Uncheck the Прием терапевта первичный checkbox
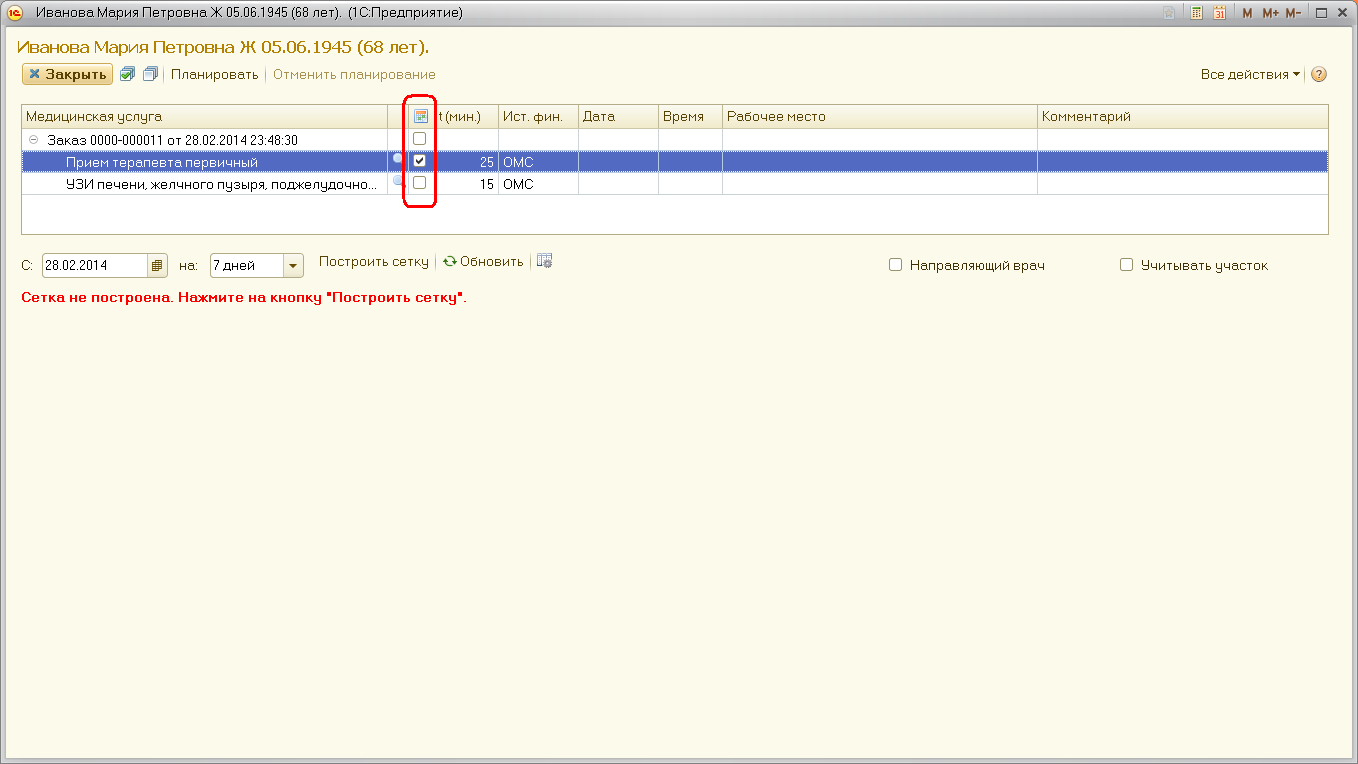Screen dimensions: 1358x764 [420, 161]
